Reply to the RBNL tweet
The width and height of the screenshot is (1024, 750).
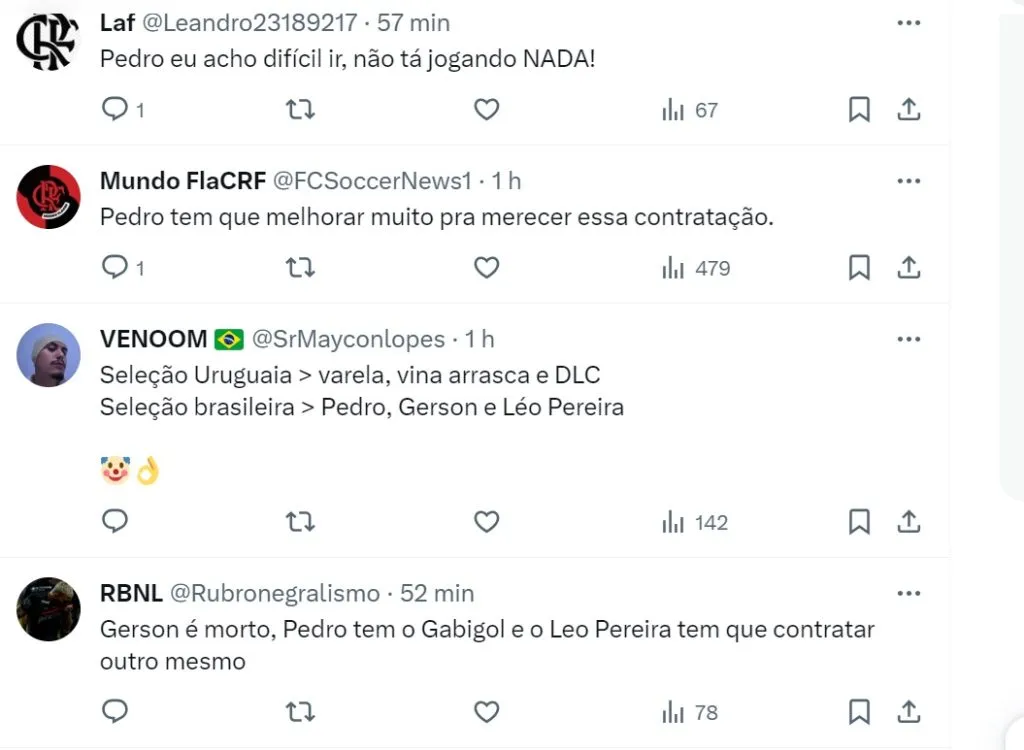[x=116, y=712]
